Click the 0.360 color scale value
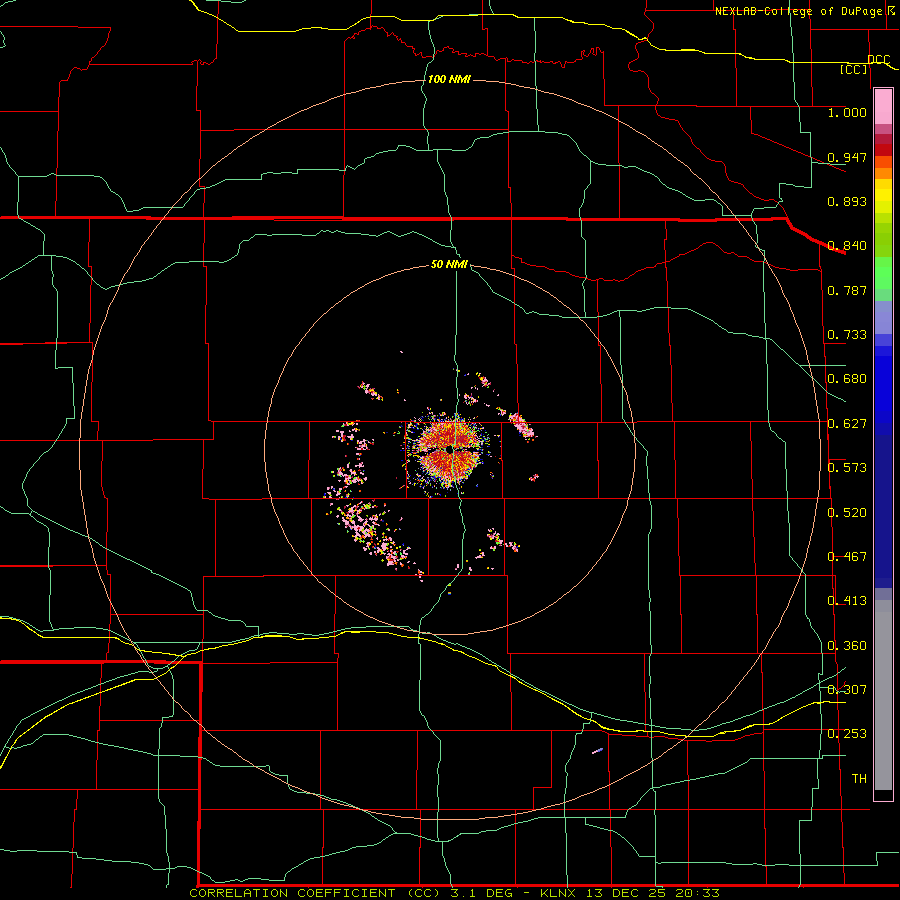This screenshot has width=900, height=900. click(847, 646)
